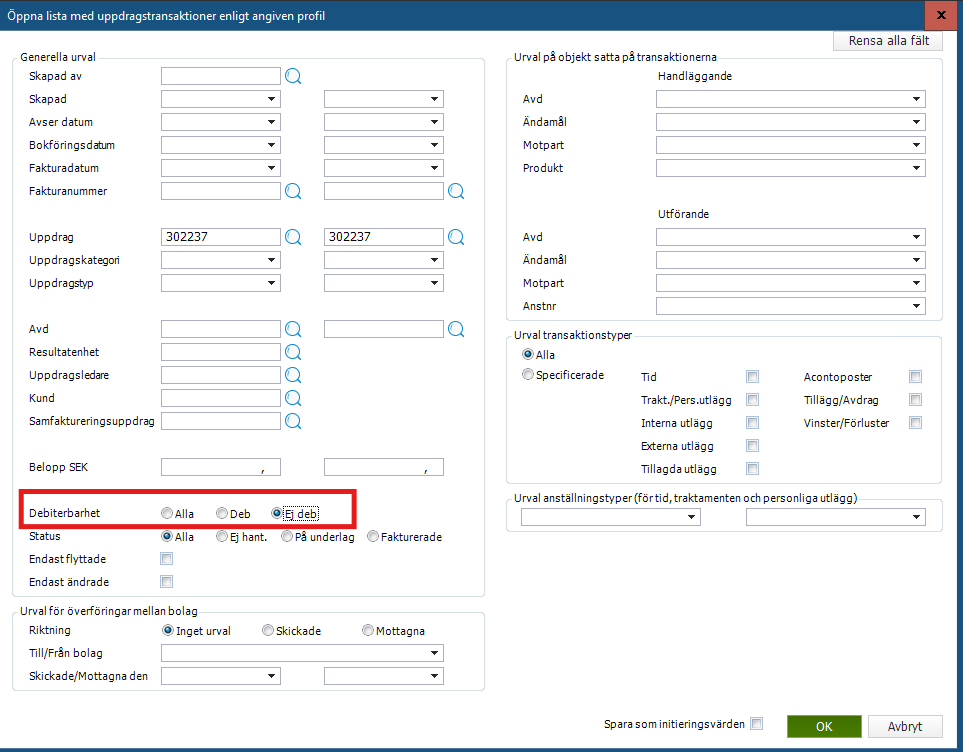Focus first Uppdrag field with 302237
The image size is (963, 752).
221,237
